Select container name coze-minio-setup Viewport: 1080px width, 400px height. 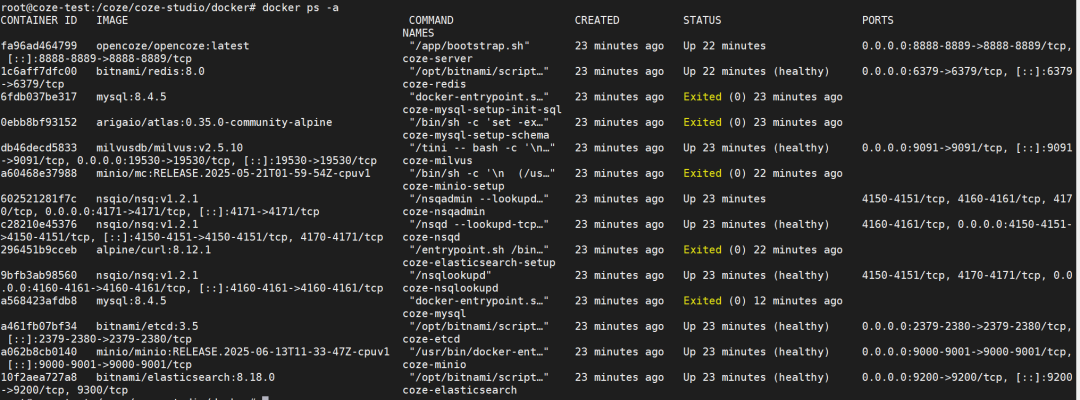[453, 186]
